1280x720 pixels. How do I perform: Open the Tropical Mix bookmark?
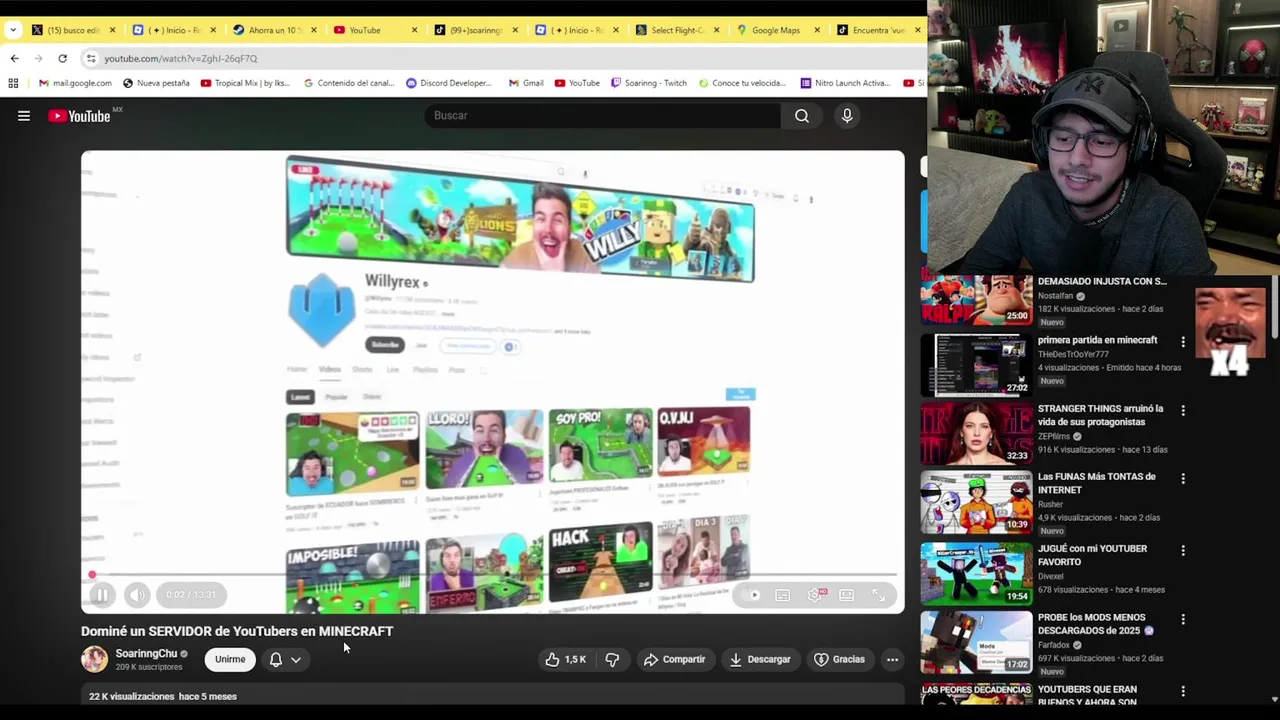[245, 83]
